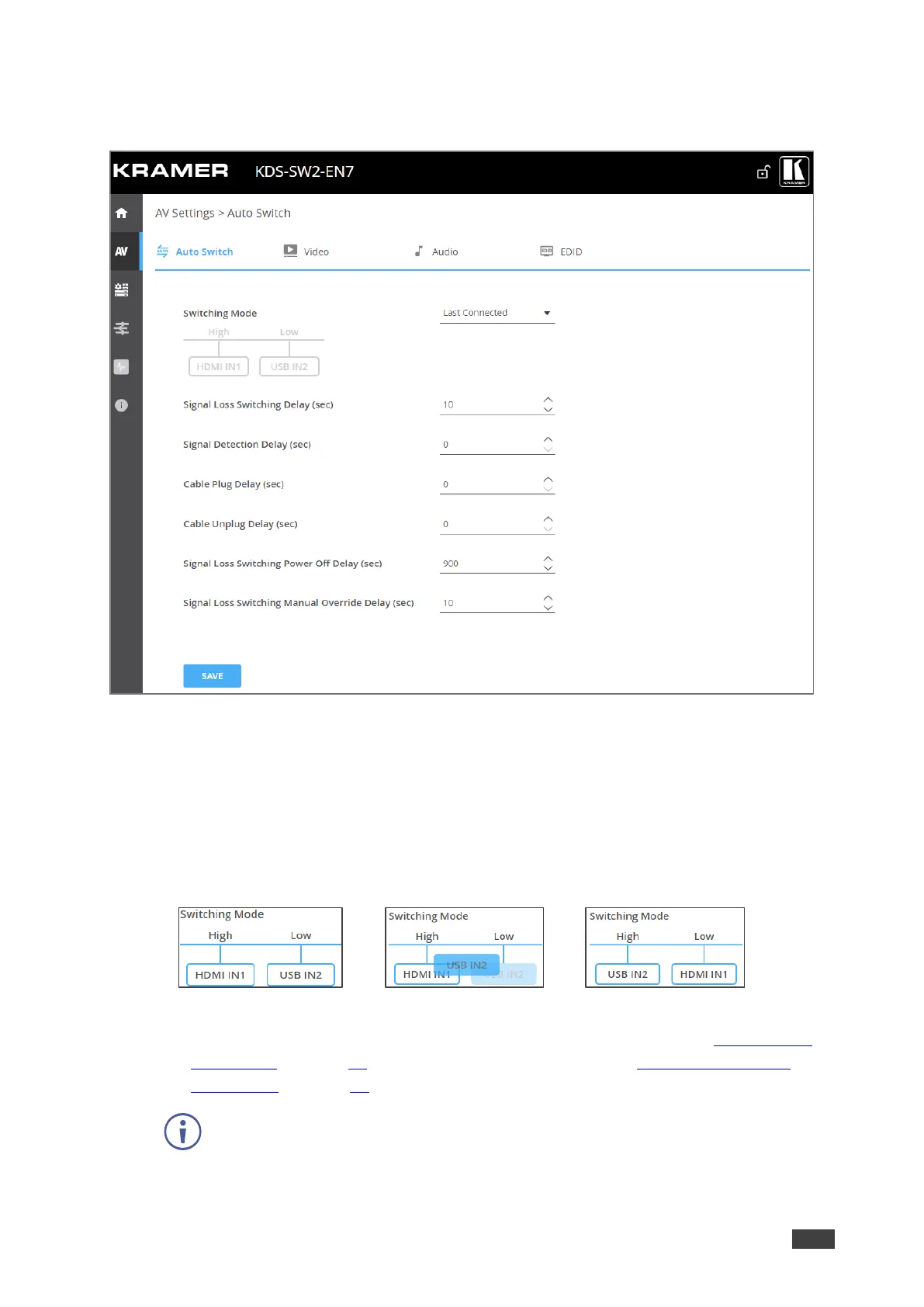
Task: Decrease Cable Unplug Delay value
Action: (x=548, y=528)
